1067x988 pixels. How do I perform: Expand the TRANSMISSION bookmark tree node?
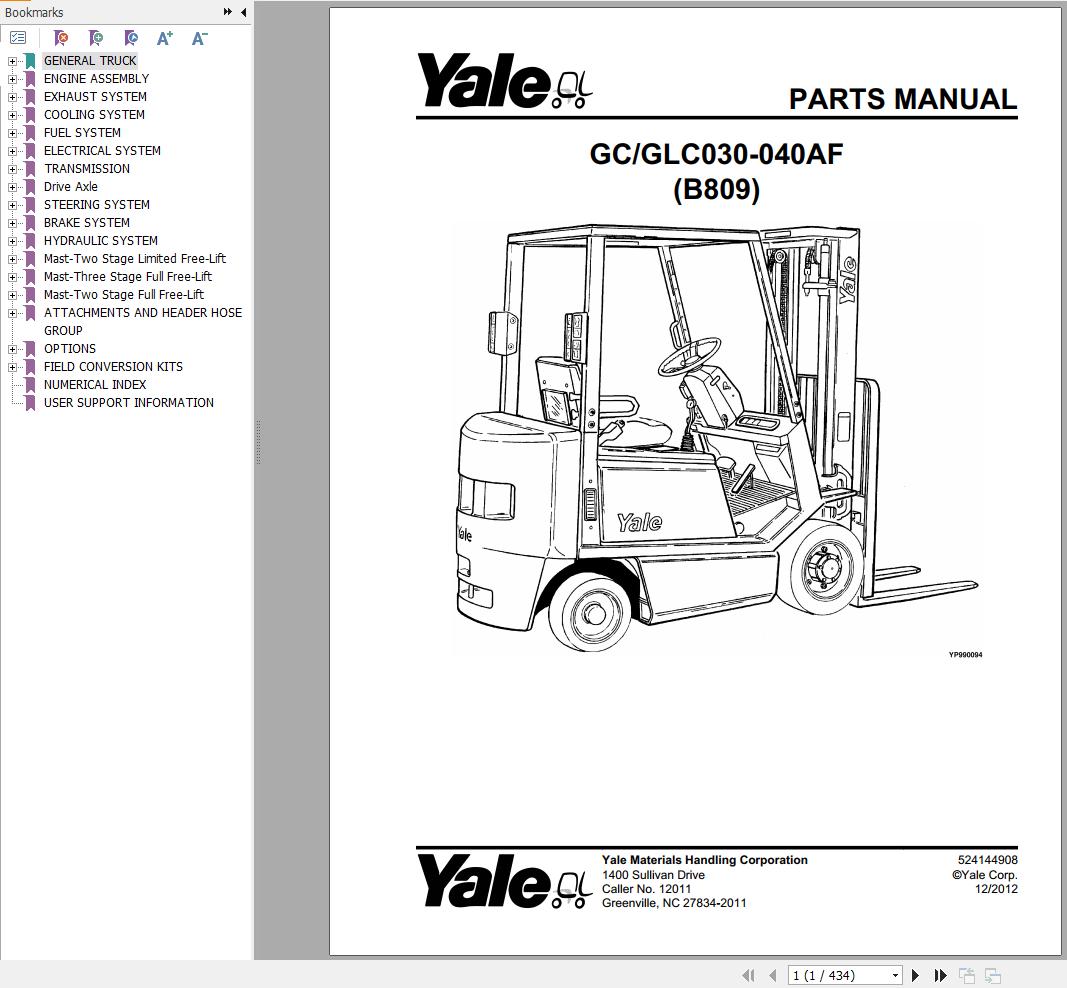point(10,168)
